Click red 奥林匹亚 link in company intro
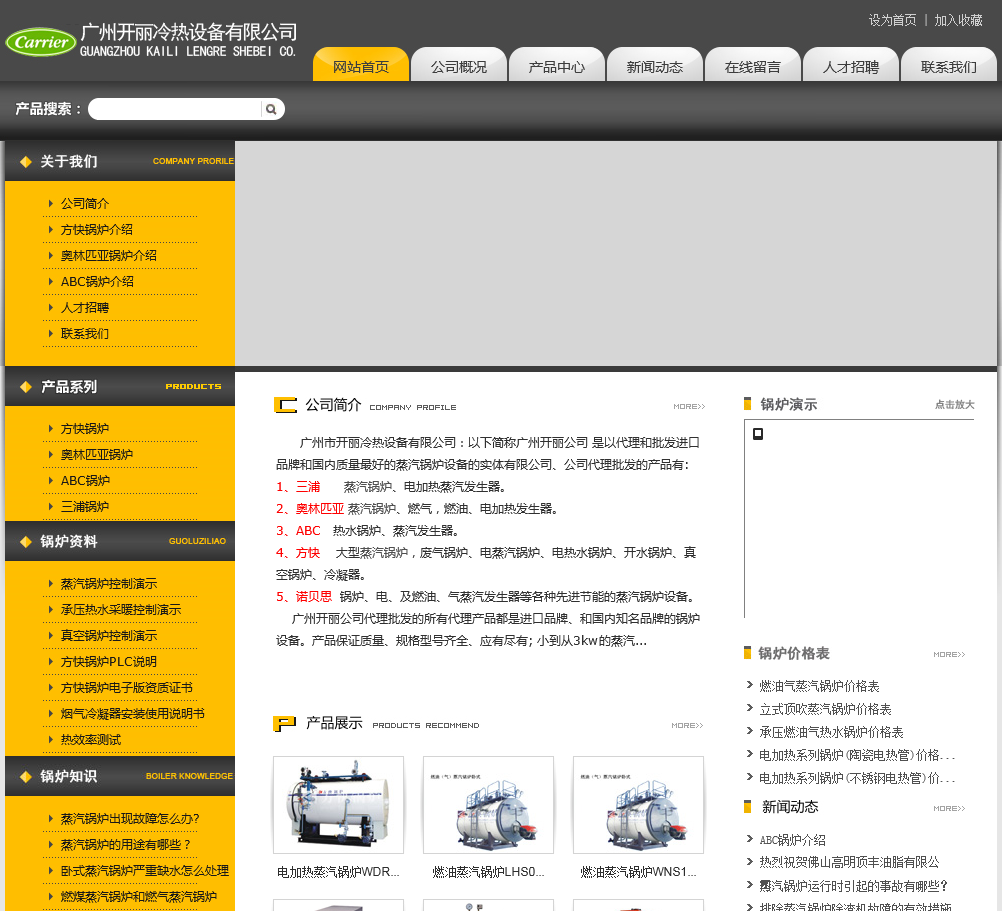 pyautogui.click(x=320, y=509)
